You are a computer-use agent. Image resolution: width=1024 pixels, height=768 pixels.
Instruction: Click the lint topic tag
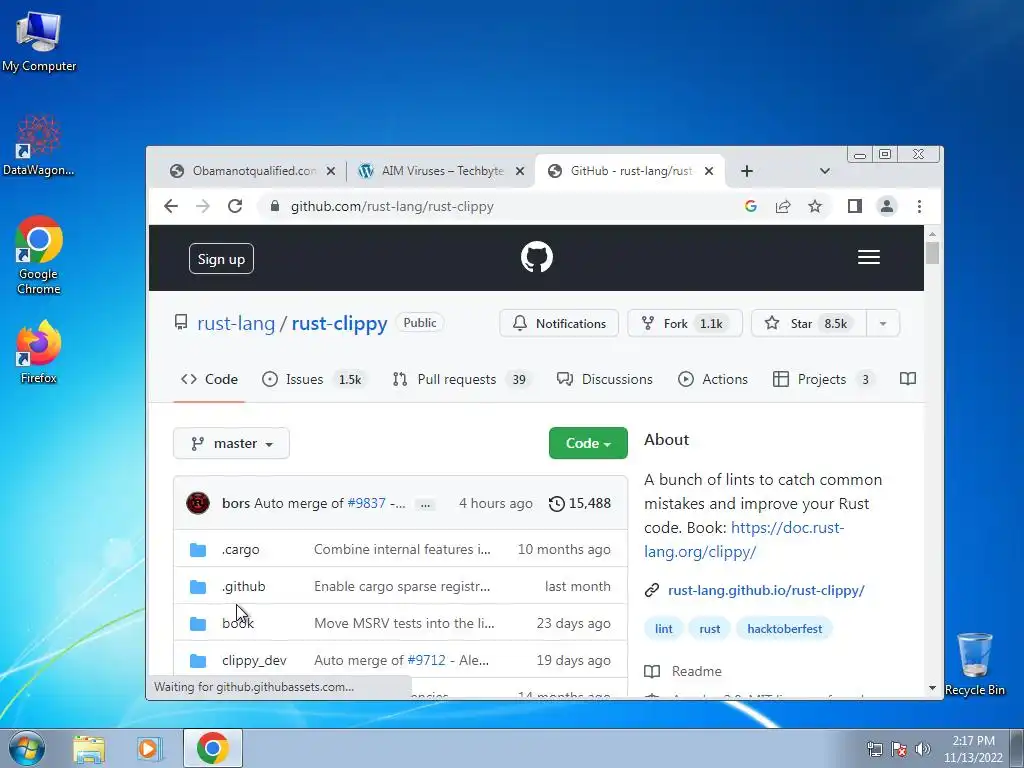click(x=664, y=629)
